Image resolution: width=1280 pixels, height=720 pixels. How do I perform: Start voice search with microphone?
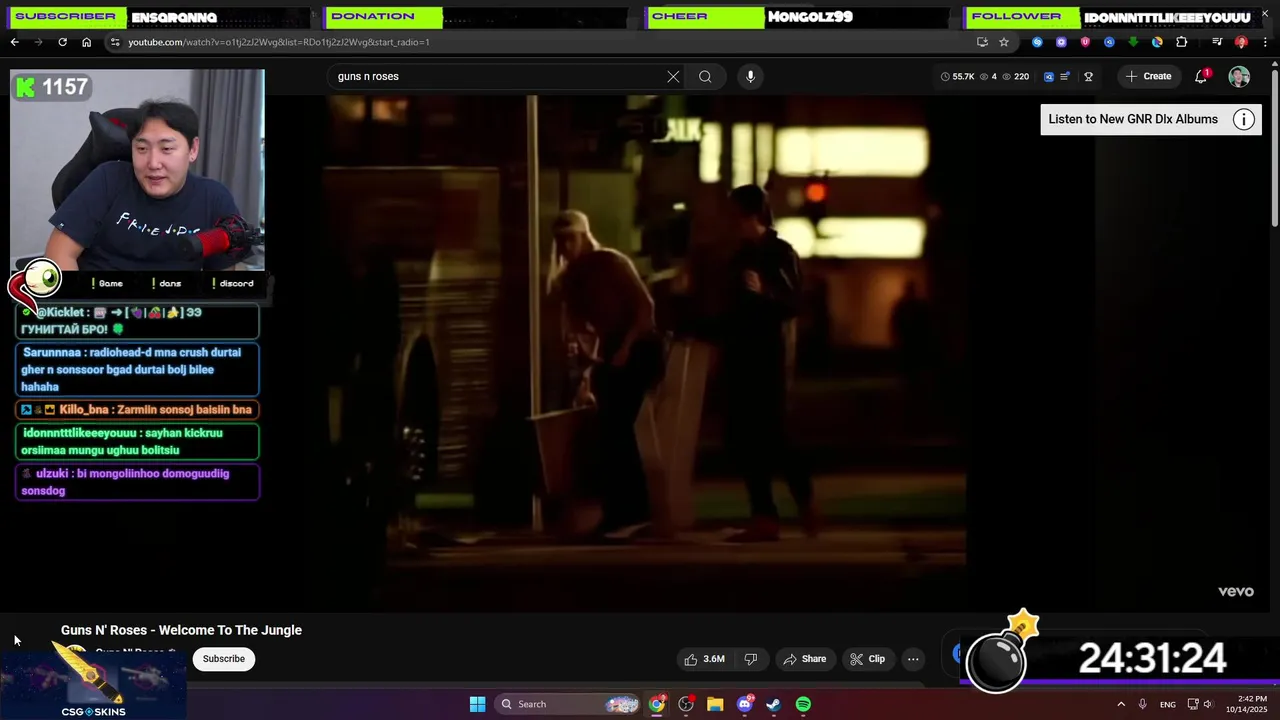[x=750, y=76]
